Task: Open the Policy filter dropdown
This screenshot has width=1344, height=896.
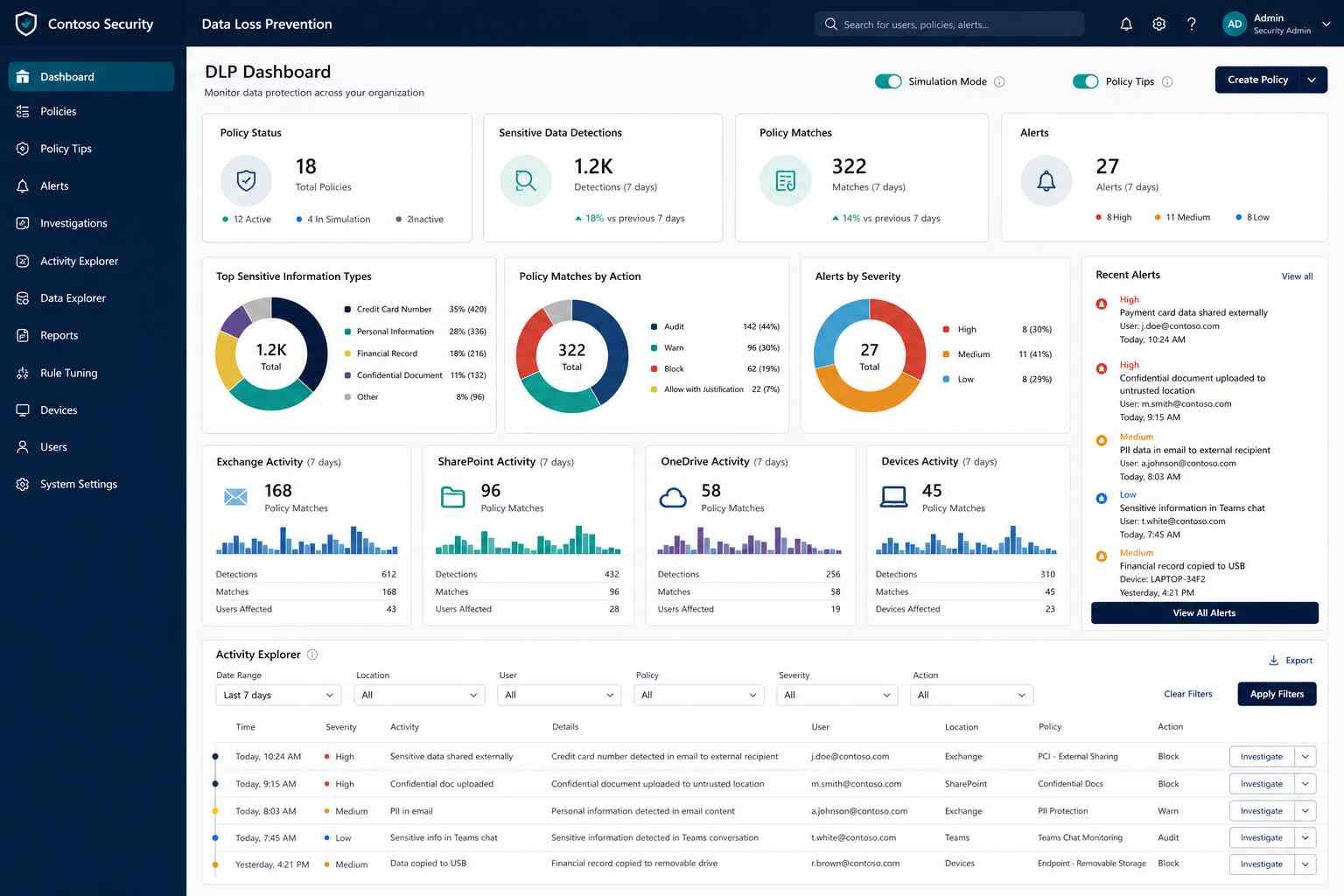Action: 698,695
